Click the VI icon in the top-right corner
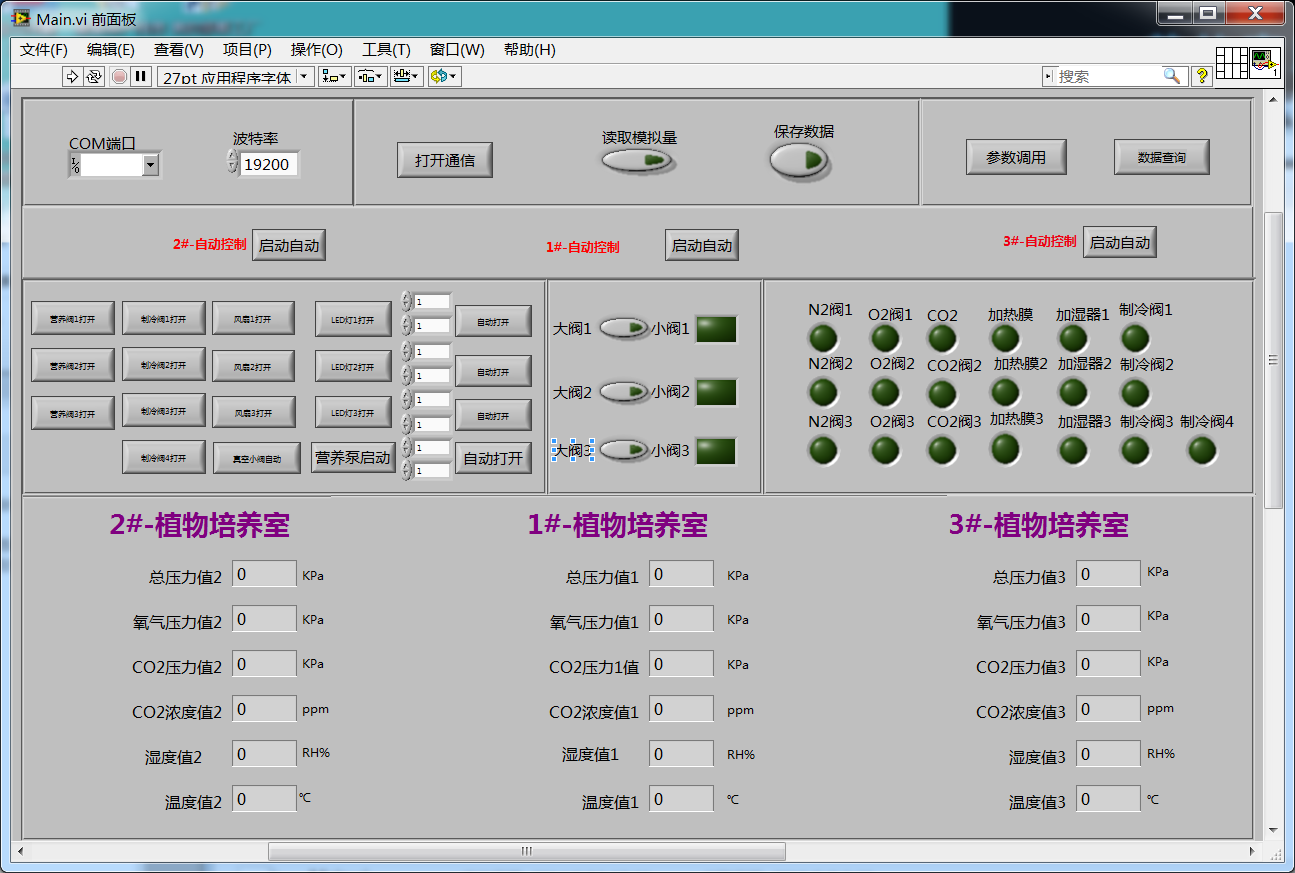The height and width of the screenshot is (873, 1295). 1266,63
